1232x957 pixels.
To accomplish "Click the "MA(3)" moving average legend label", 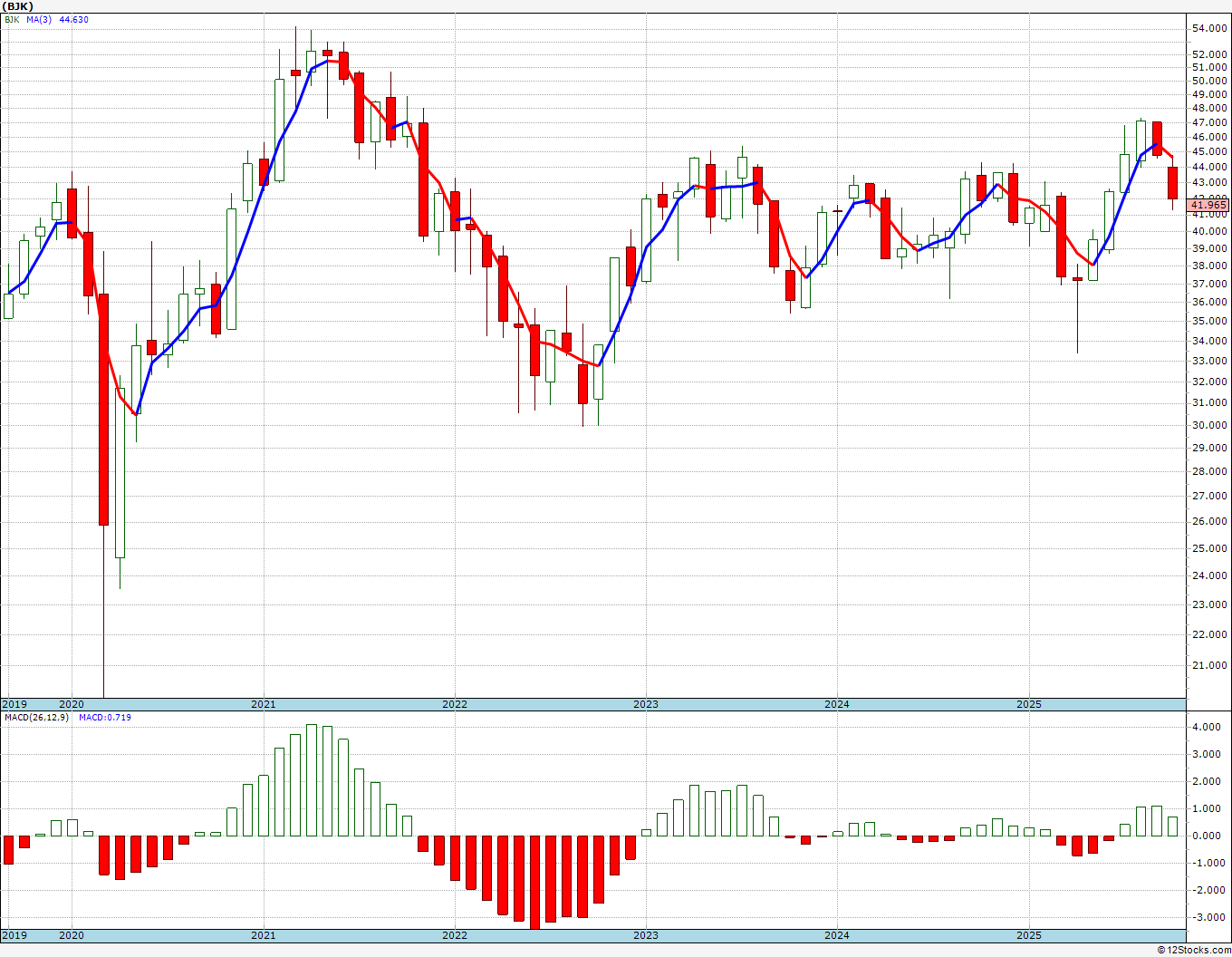I will click(x=41, y=19).
